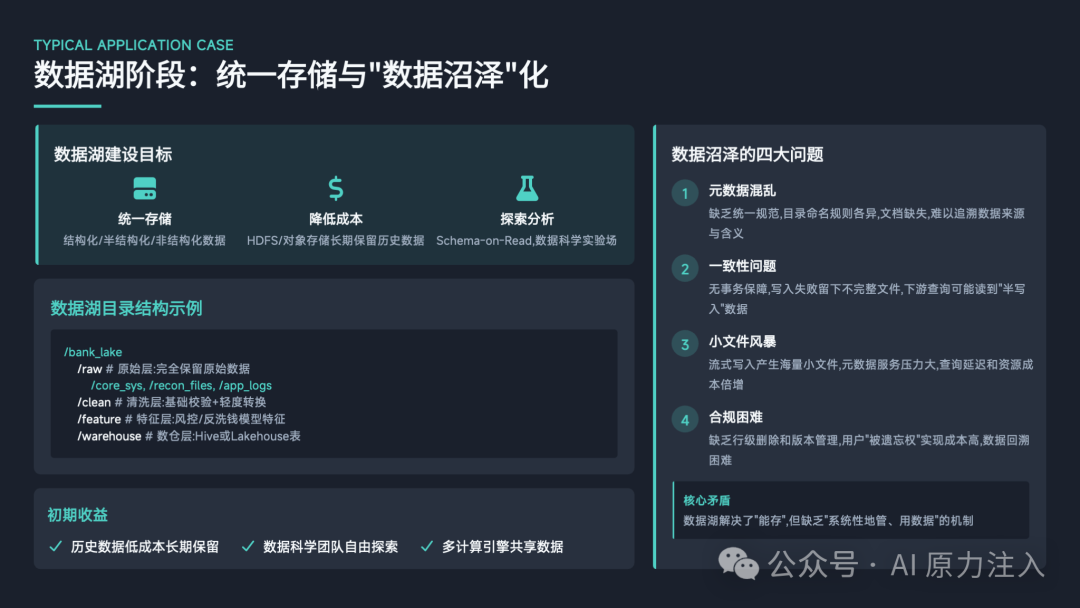Click the 探索分析 label
This screenshot has width=1080, height=608.
[x=527, y=219]
